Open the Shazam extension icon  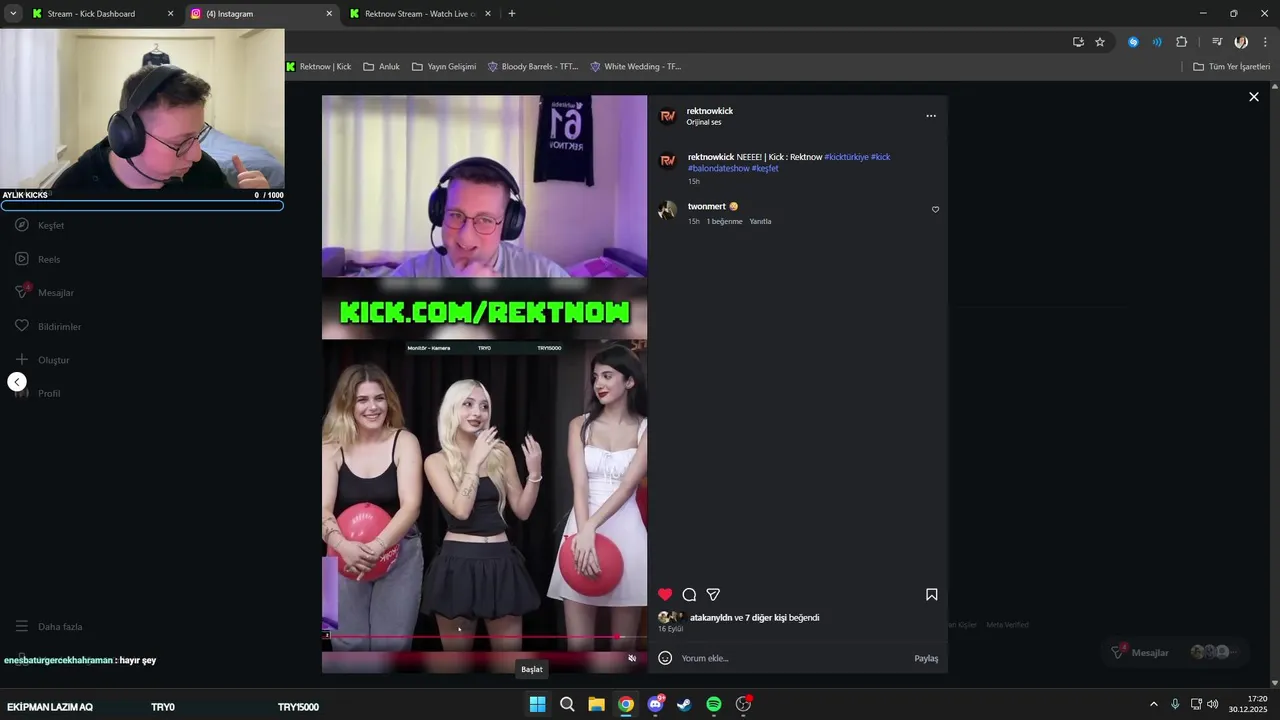[x=1133, y=42]
